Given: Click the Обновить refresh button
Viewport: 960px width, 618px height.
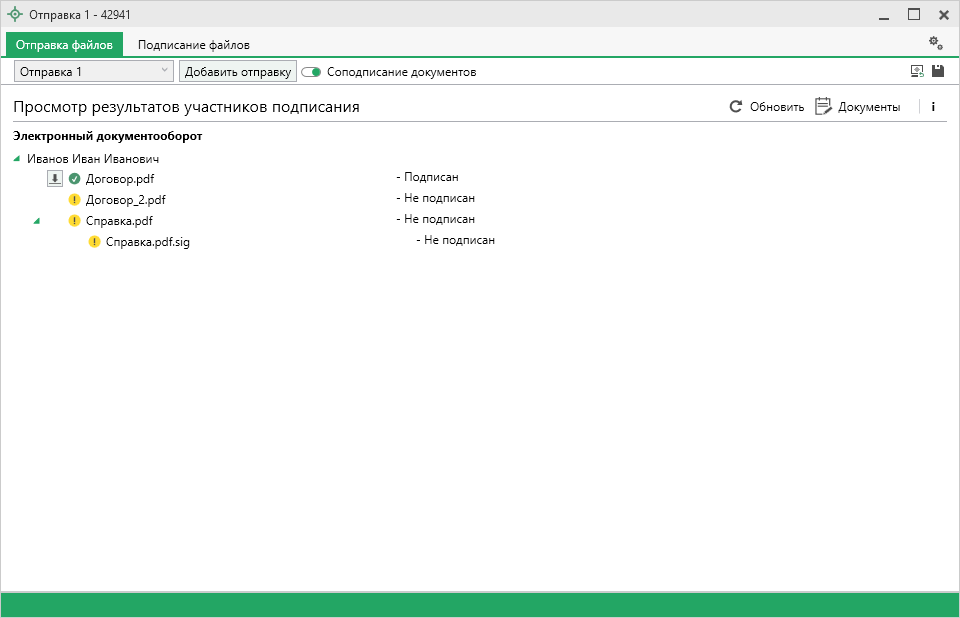Looking at the screenshot, I should (766, 107).
